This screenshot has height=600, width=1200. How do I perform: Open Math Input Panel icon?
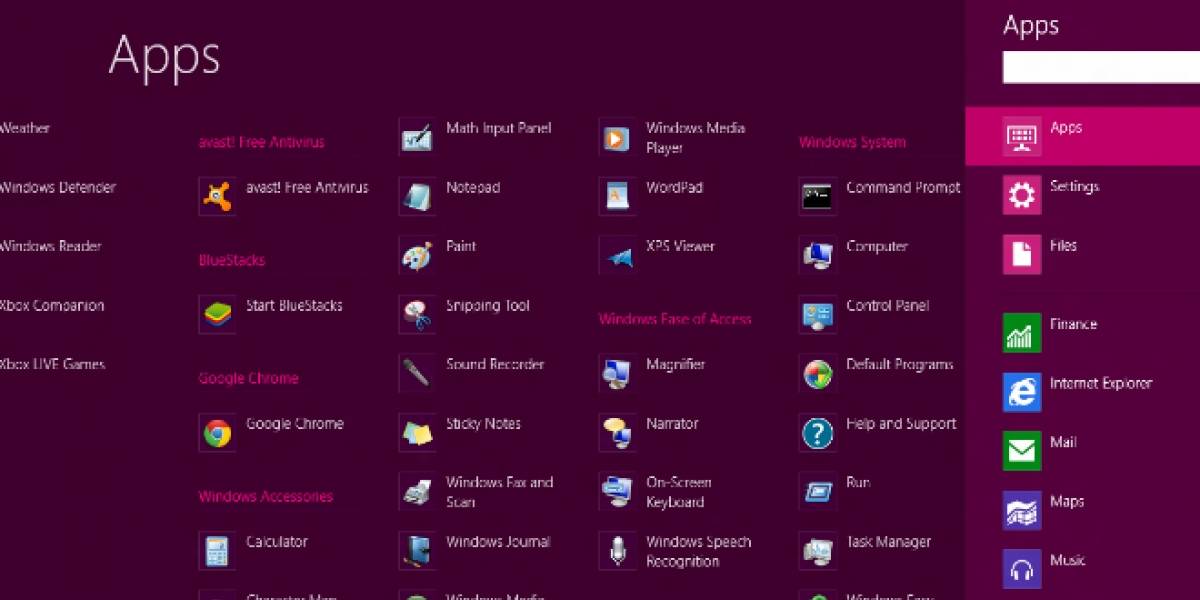click(417, 137)
